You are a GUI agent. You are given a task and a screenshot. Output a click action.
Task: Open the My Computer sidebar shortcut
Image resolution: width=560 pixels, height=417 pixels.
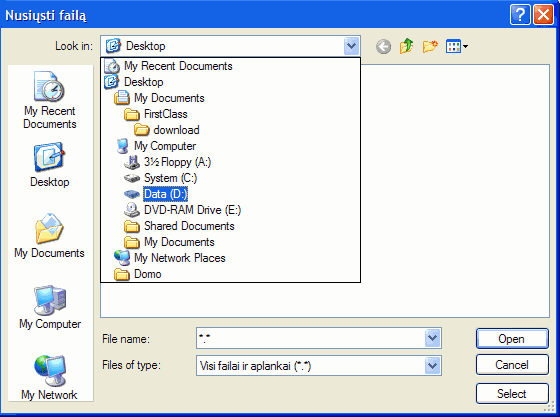click(x=50, y=307)
